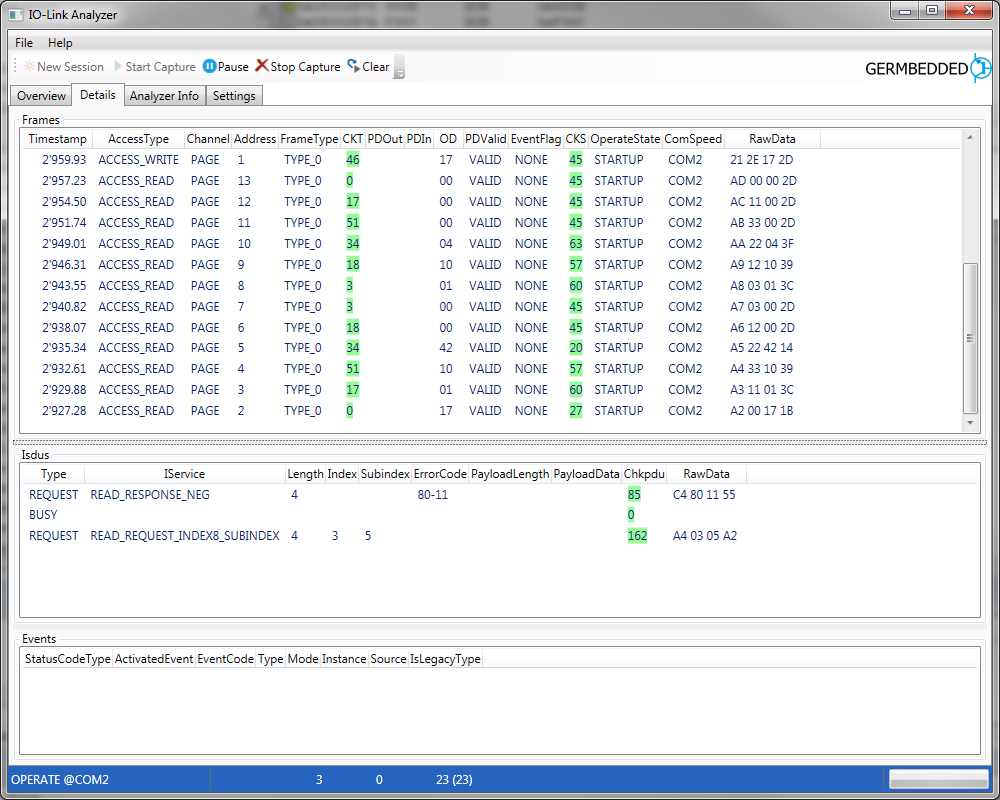This screenshot has height=800, width=1000.
Task: Click the red X Stop Capture icon
Action: pos(262,66)
